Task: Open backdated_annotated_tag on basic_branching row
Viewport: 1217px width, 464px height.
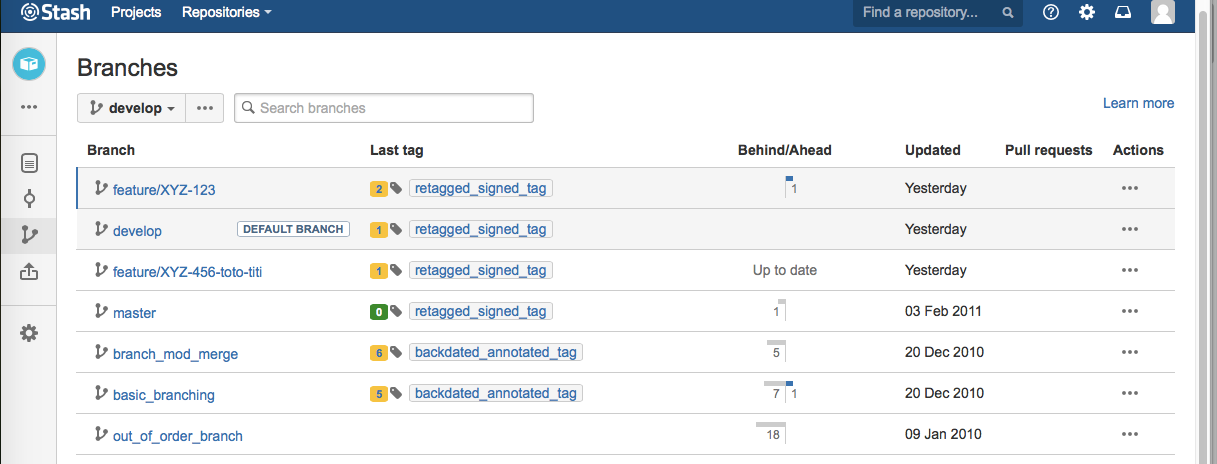Action: click(495, 393)
